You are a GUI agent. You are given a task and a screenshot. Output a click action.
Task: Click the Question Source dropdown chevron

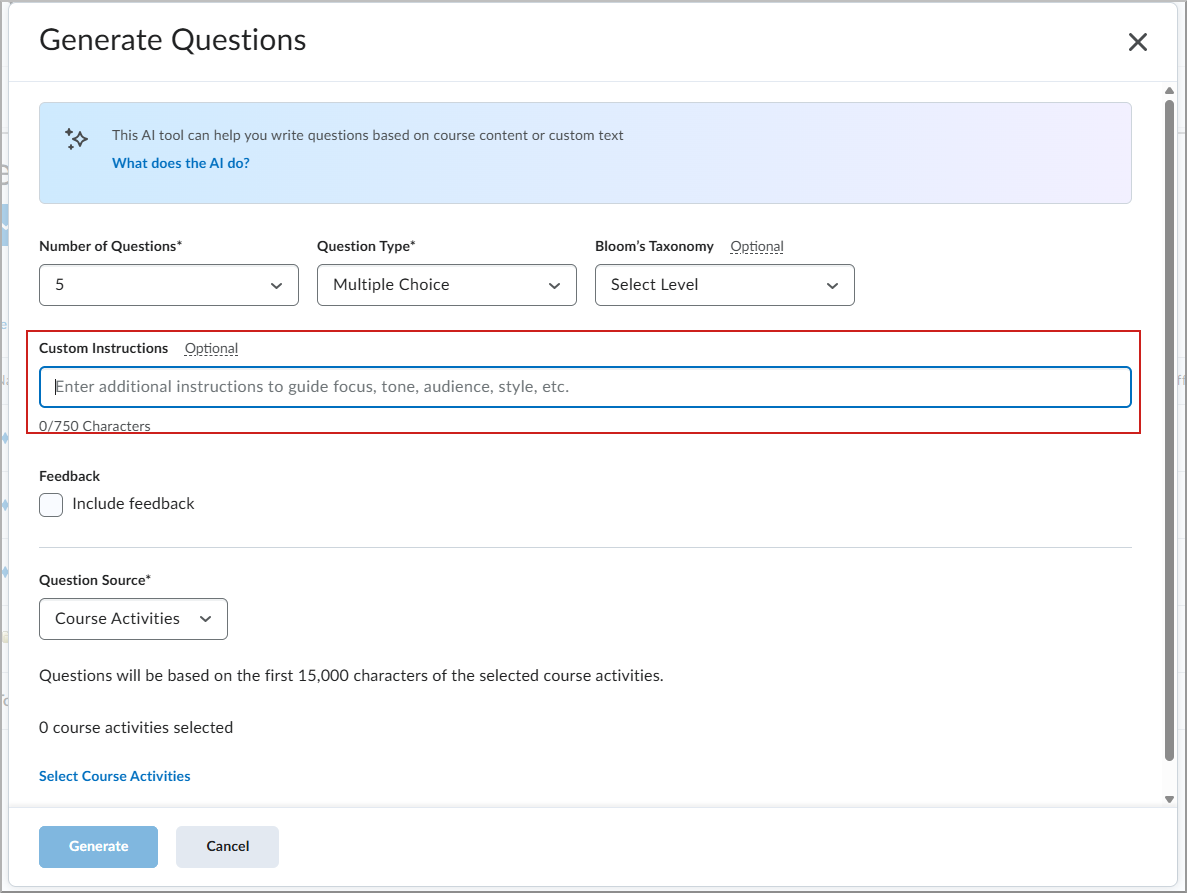(x=205, y=619)
